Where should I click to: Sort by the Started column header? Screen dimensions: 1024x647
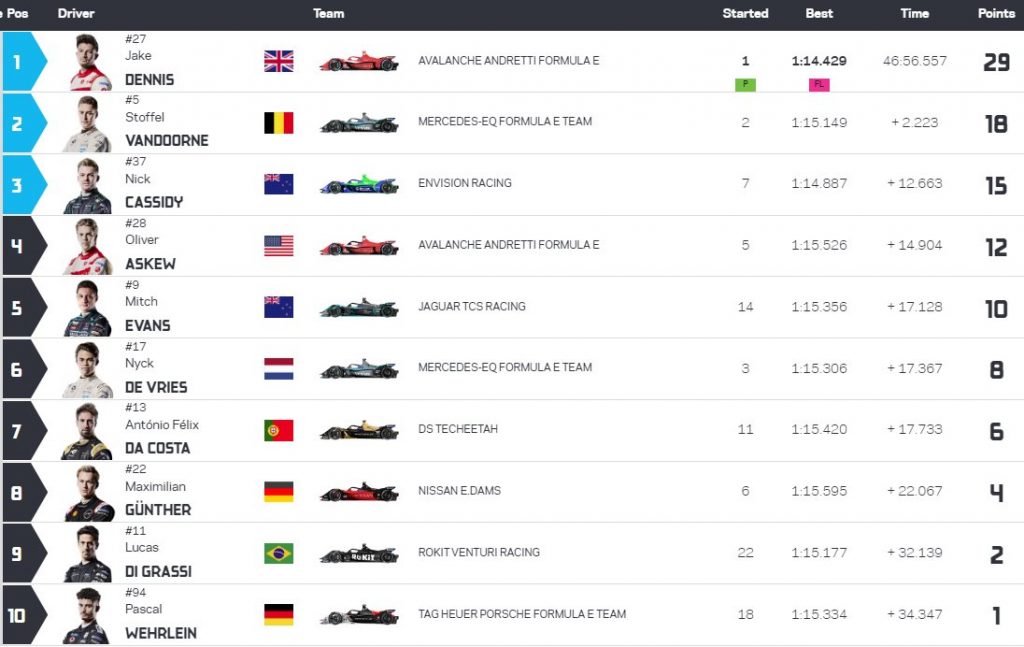745,13
